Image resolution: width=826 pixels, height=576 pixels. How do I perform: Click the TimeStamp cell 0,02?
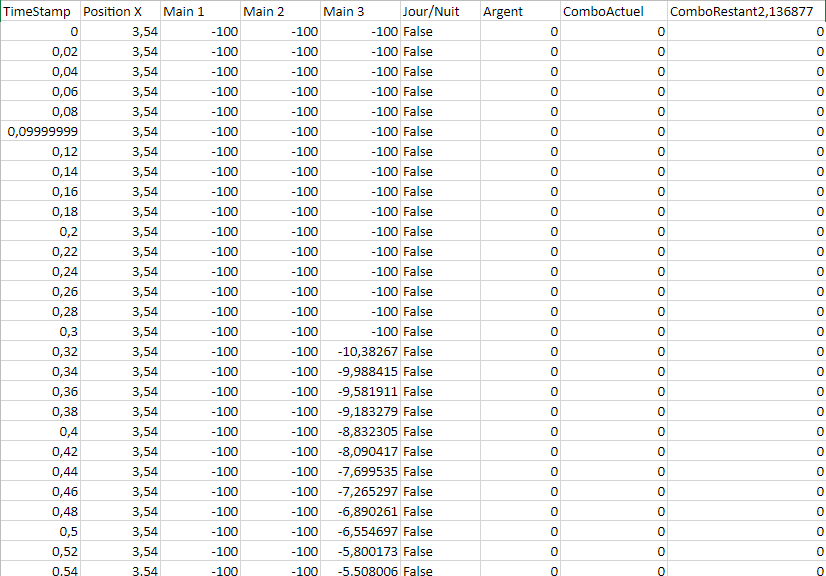click(x=41, y=52)
